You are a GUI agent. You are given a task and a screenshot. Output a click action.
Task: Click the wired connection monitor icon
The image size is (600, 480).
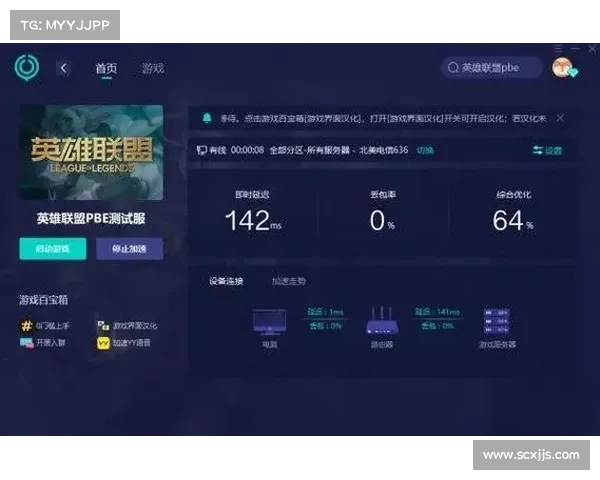pos(202,150)
